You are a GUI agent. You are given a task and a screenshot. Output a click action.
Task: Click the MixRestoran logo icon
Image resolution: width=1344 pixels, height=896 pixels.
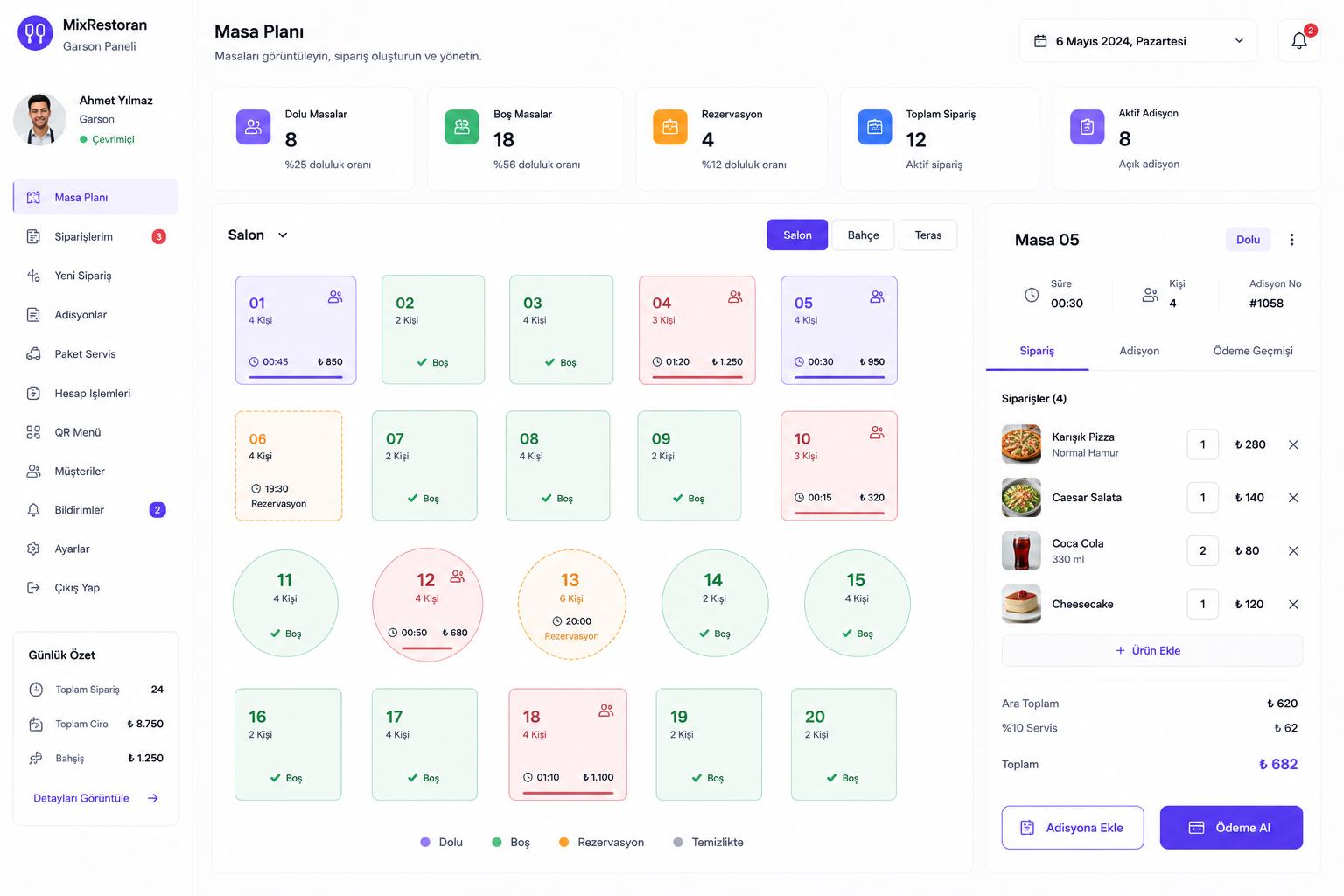coord(35,33)
